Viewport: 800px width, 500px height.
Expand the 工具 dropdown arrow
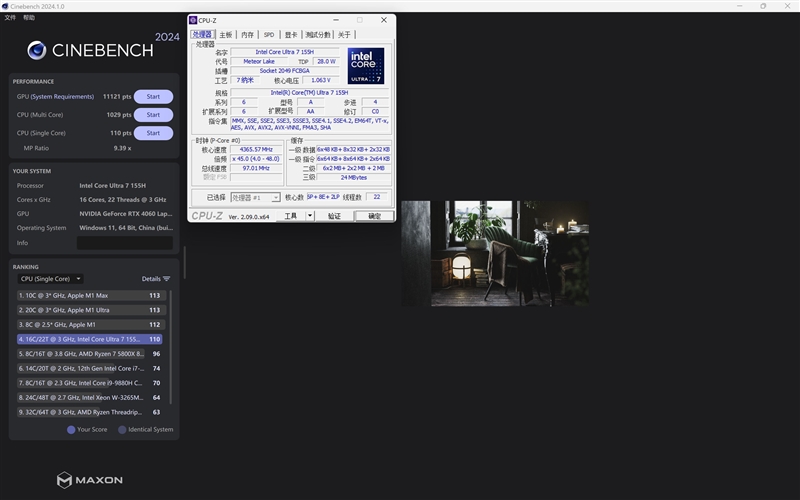310,216
